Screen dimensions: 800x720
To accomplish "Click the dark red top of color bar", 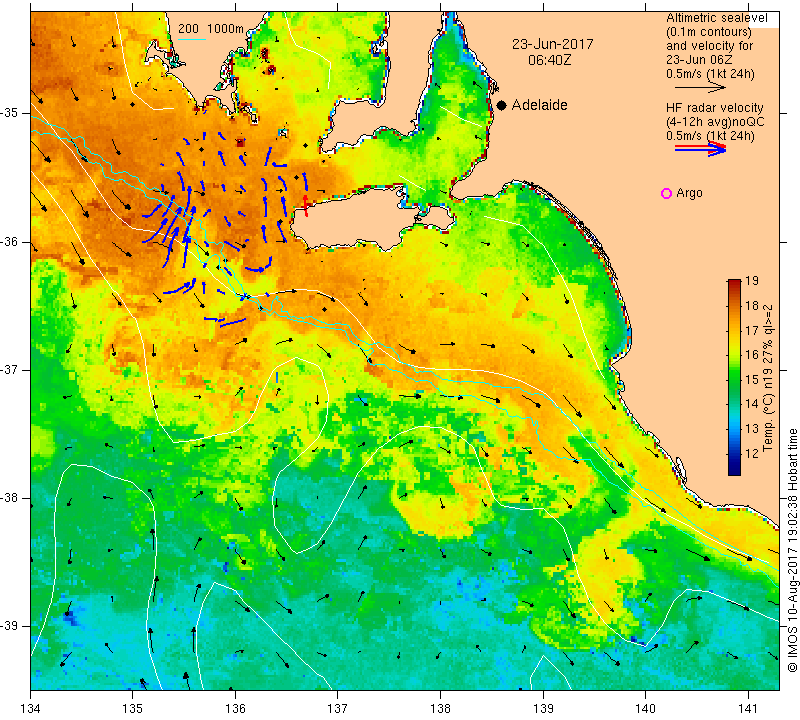I will tap(734, 282).
